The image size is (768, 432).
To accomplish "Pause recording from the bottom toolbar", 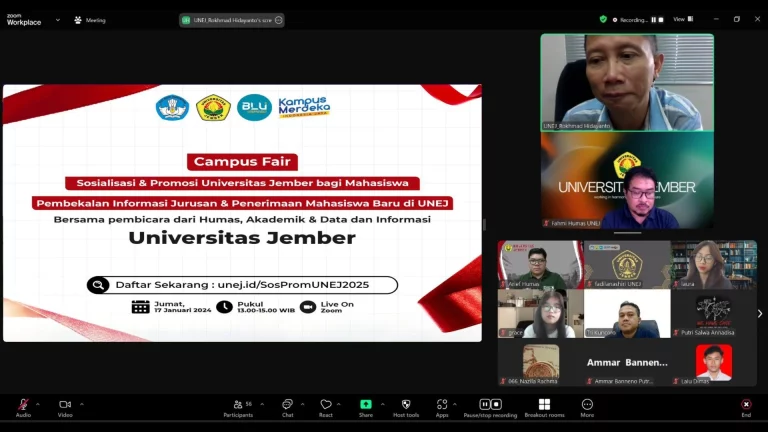I will 484,405.
